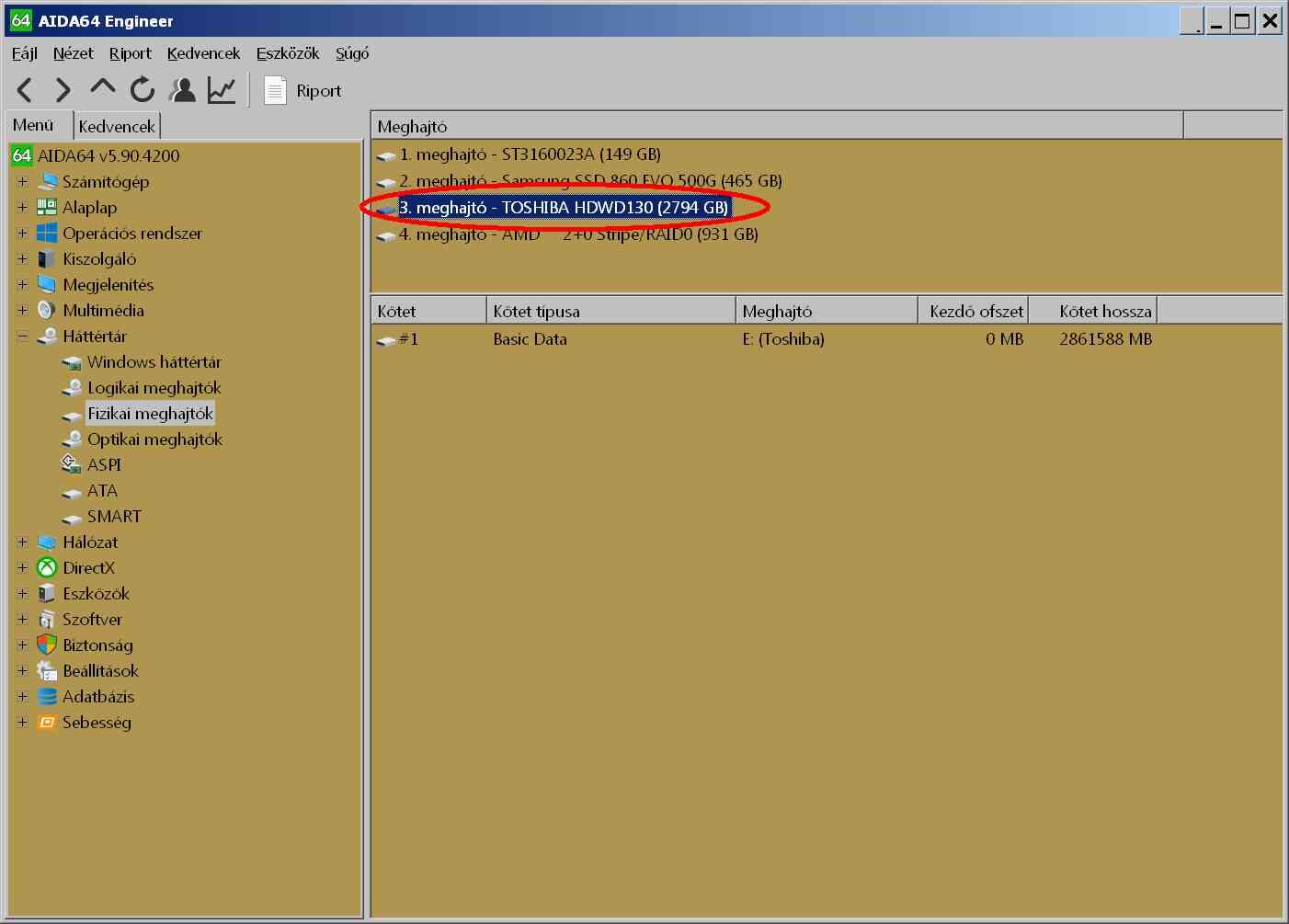Expand the Számítógép tree node
This screenshot has height=924, width=1289.
pyautogui.click(x=22, y=181)
